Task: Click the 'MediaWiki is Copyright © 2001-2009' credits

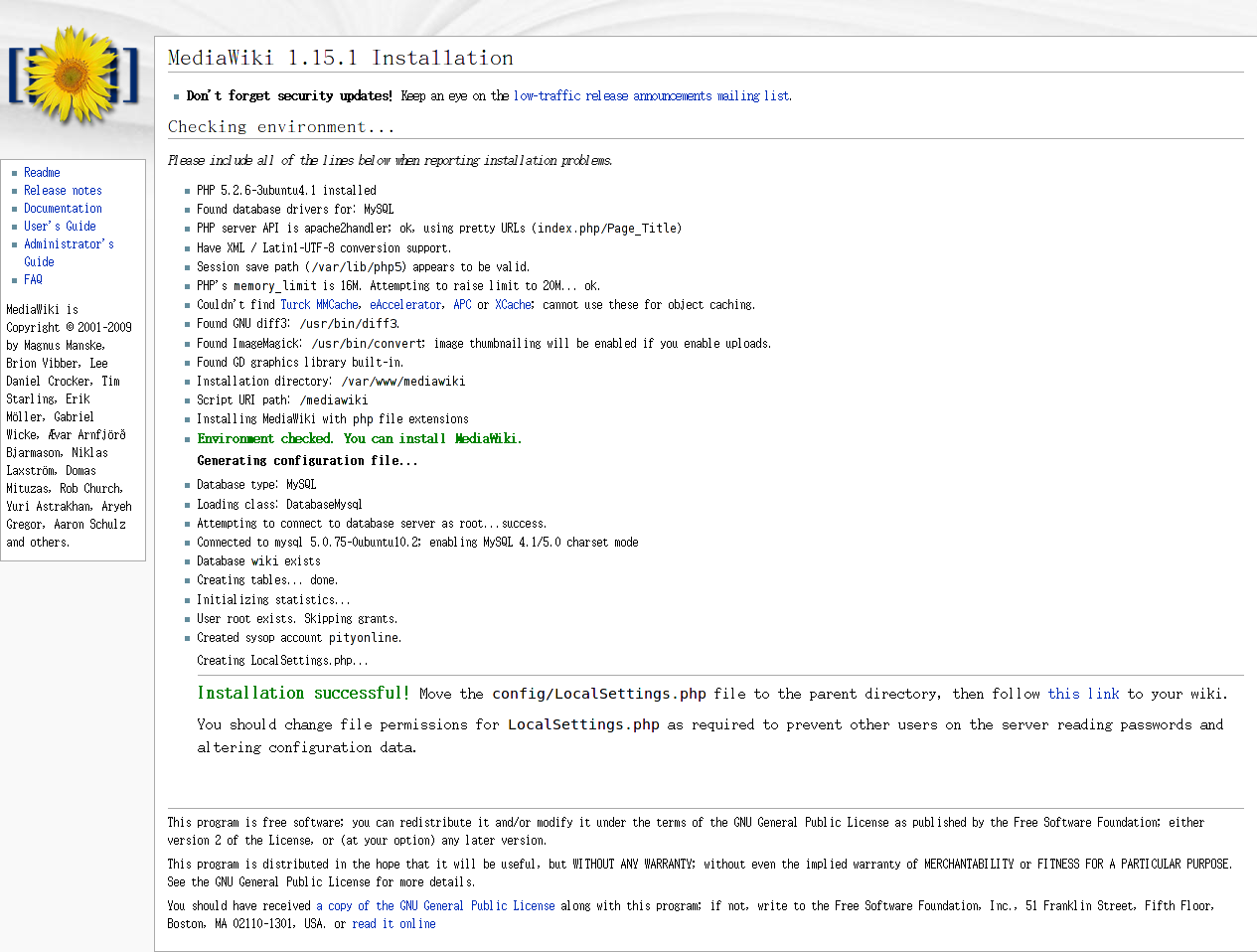Action: pos(70,426)
